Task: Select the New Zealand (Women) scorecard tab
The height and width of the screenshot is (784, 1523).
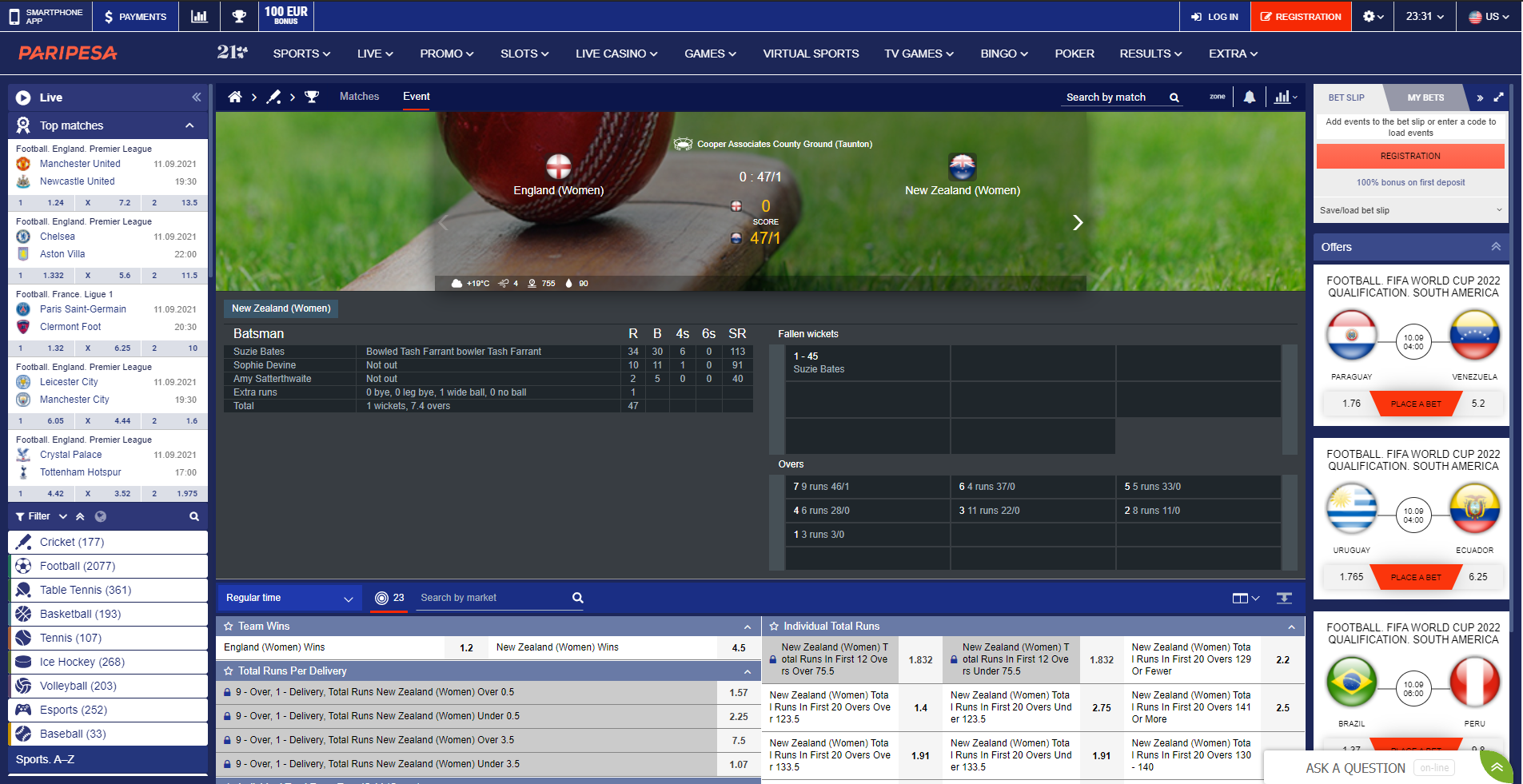Action: tap(281, 308)
